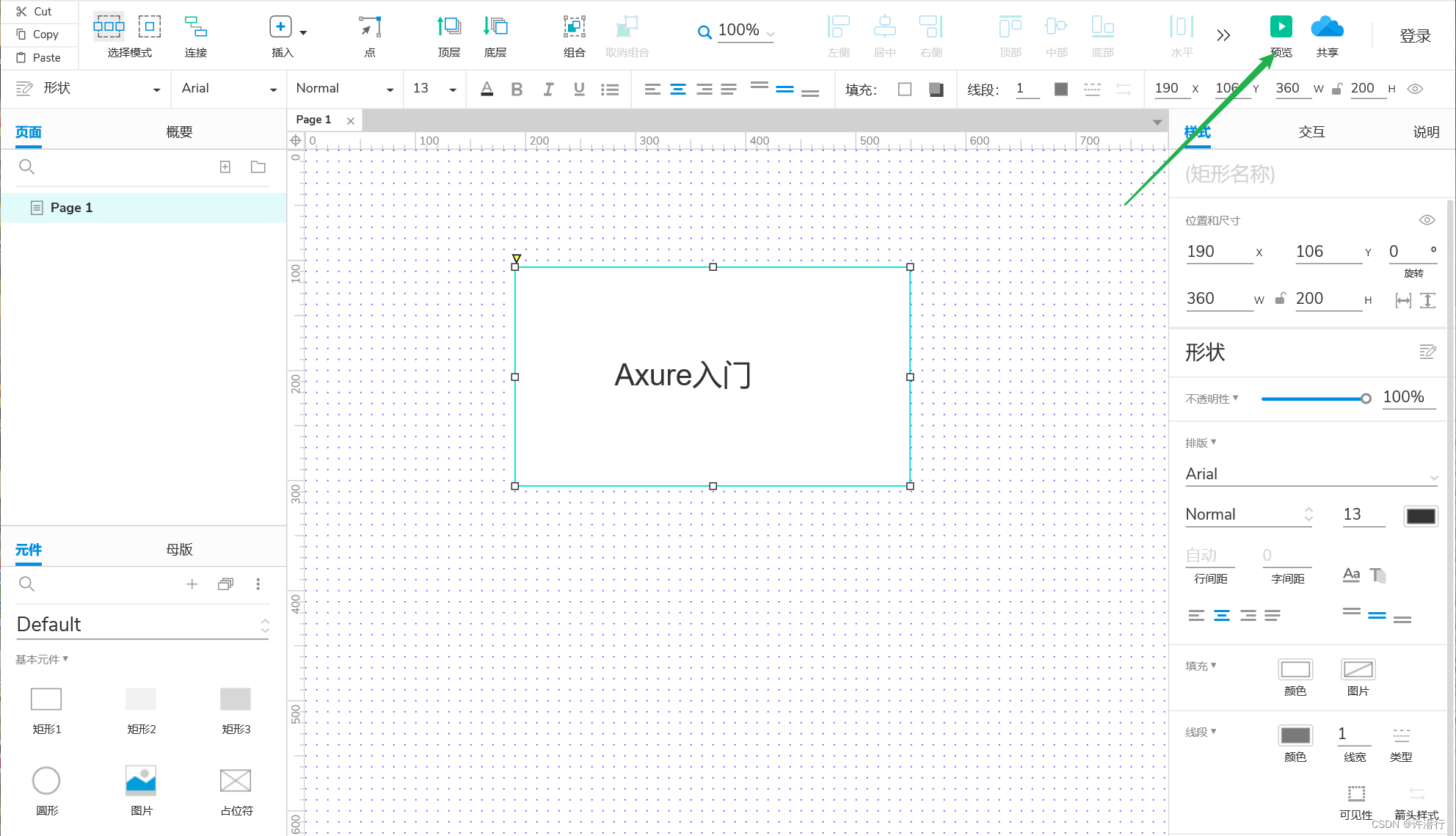The width and height of the screenshot is (1456, 836).
Task: Open the line color swatch (线段 颜色)
Action: (1295, 735)
